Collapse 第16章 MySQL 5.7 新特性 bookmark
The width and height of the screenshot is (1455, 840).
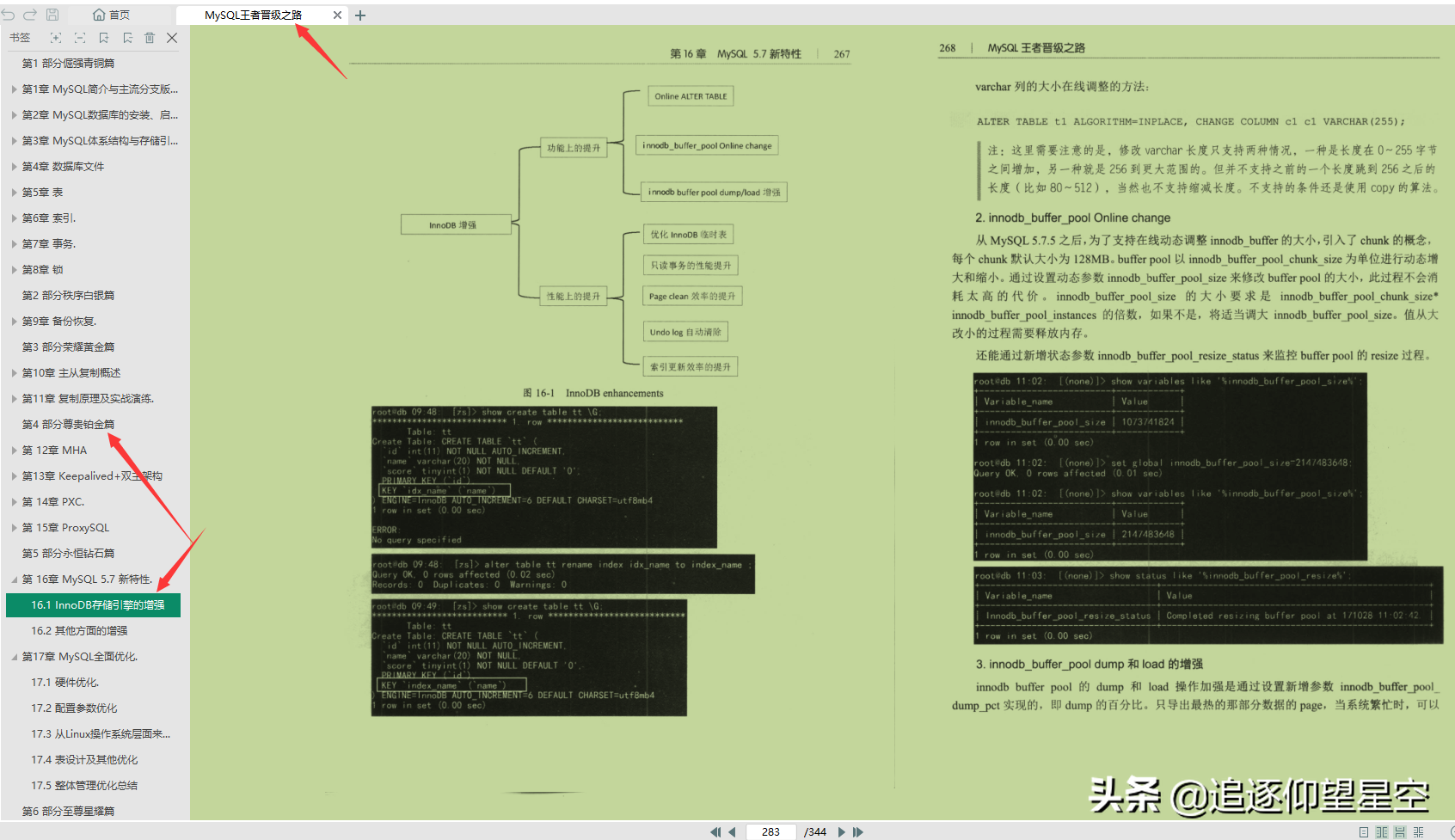[14, 579]
